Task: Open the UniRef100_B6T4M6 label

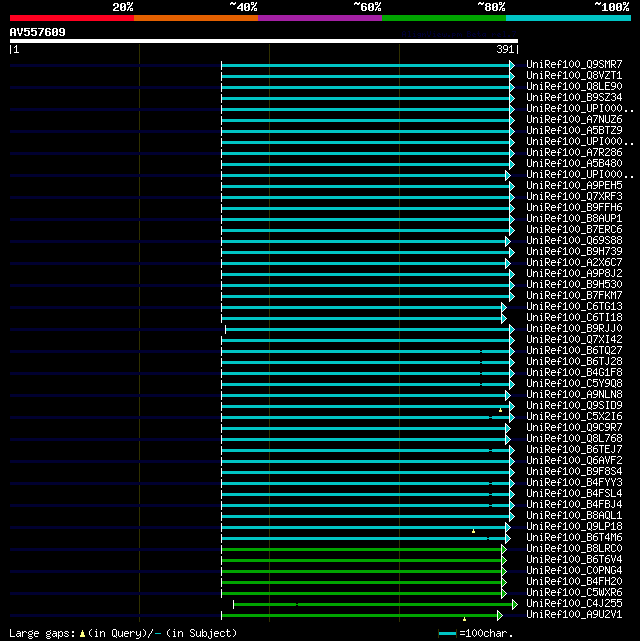Action: click(574, 538)
